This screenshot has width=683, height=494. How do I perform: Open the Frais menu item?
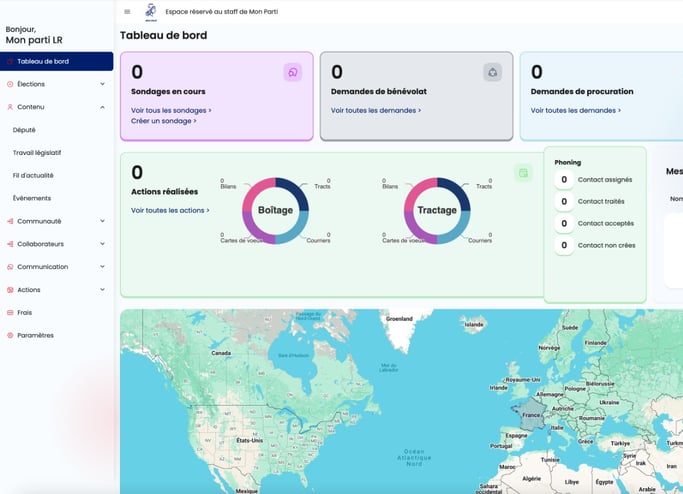[24, 312]
